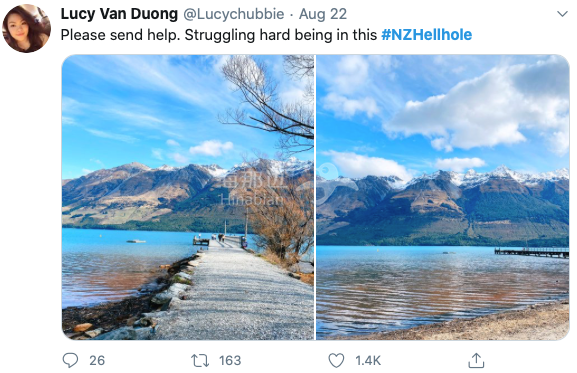Click the Lucy Van Duong display name
Screen dimensions: 577x373
point(119,14)
